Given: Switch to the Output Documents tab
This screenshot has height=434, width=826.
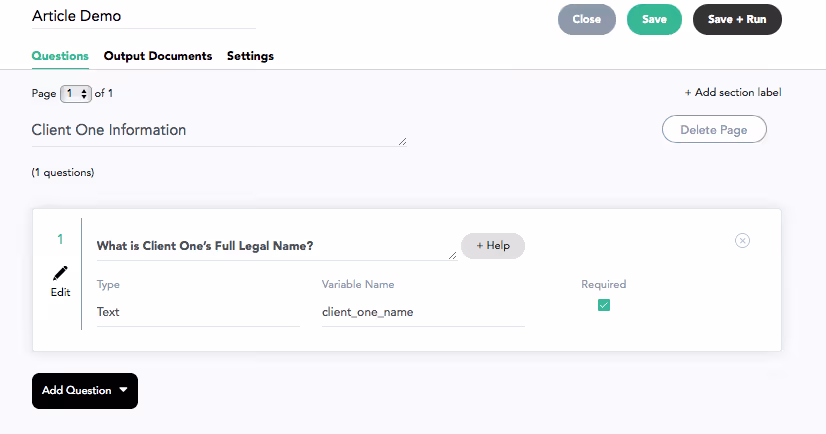Looking at the screenshot, I should point(158,56).
